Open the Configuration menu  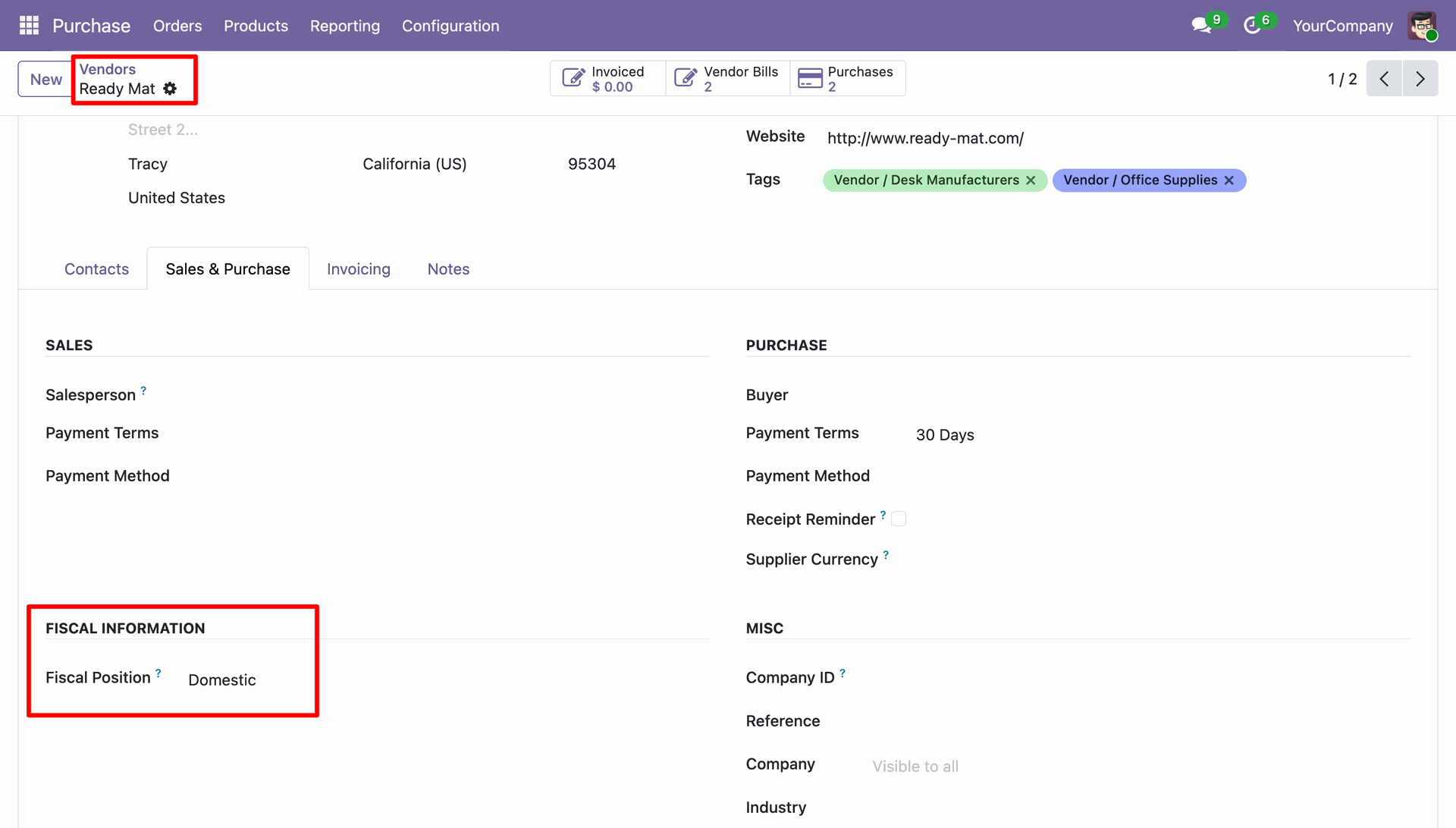click(450, 26)
